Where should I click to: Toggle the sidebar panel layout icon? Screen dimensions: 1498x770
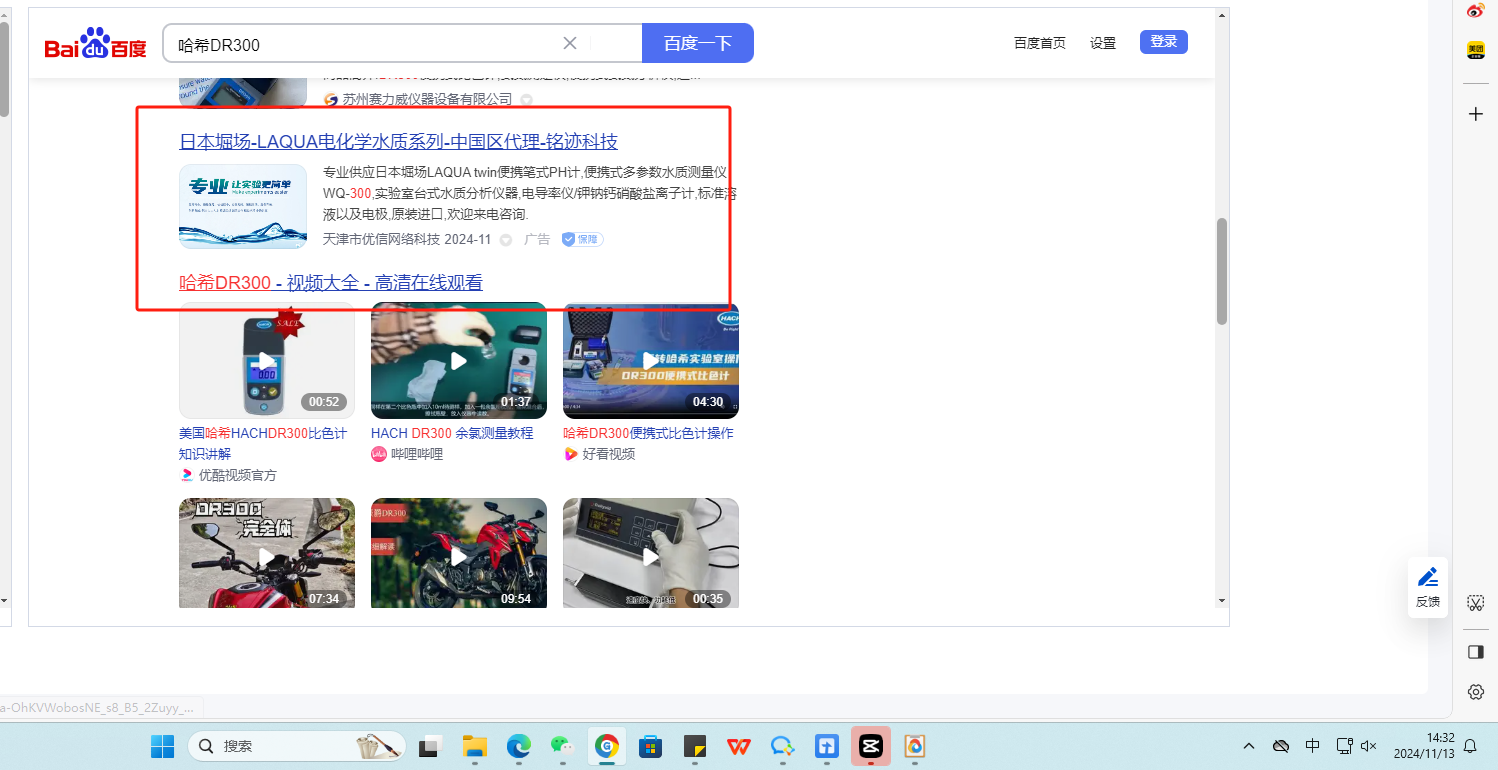point(1475,652)
